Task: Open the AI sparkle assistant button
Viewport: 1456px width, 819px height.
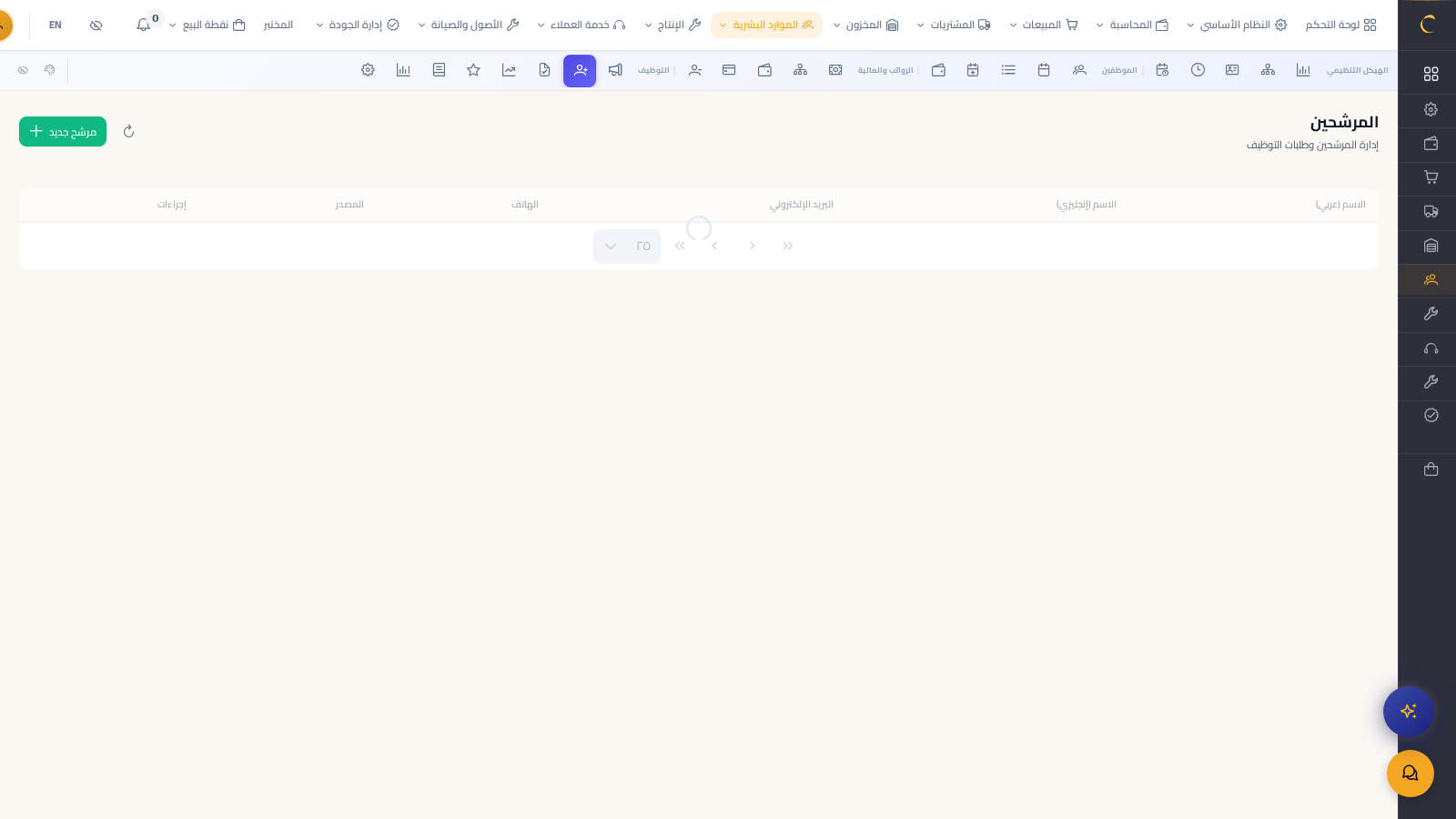Action: [x=1408, y=711]
